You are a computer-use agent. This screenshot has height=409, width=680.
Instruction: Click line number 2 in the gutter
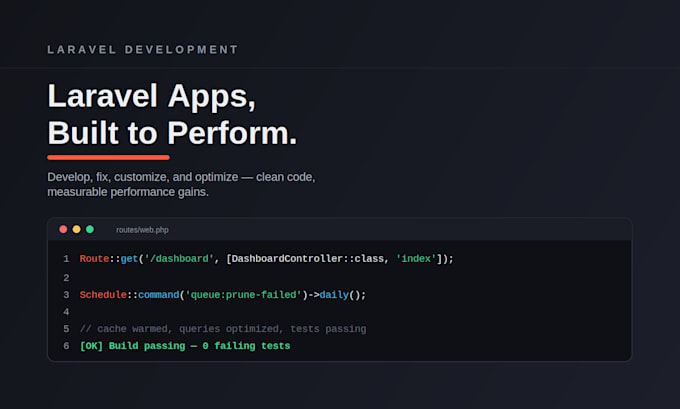66,278
